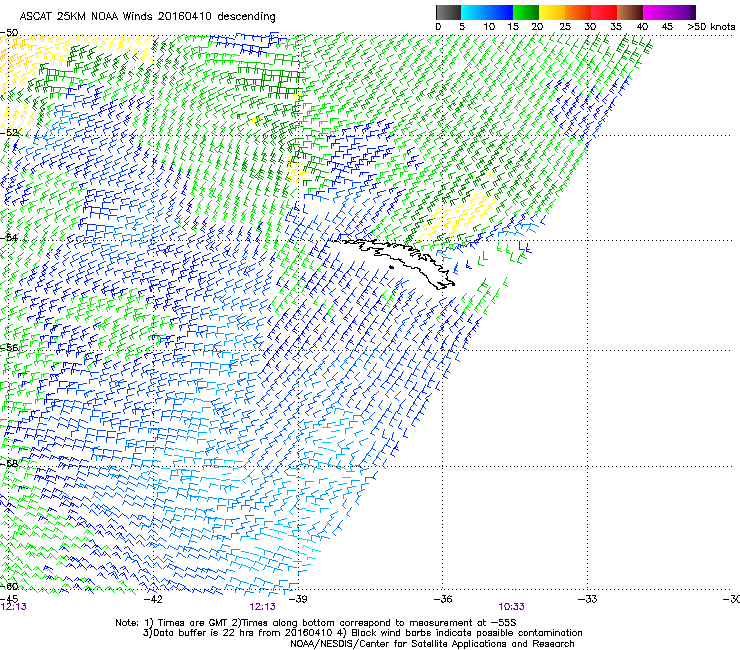Screen dimensions: 740x650
Task: Click the 'Times are GMT' note line
Action: point(315,623)
